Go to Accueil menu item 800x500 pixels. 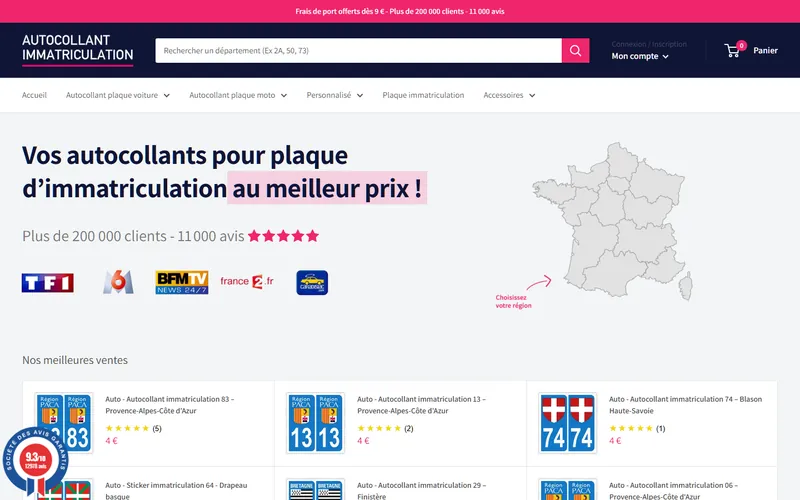tap(34, 95)
